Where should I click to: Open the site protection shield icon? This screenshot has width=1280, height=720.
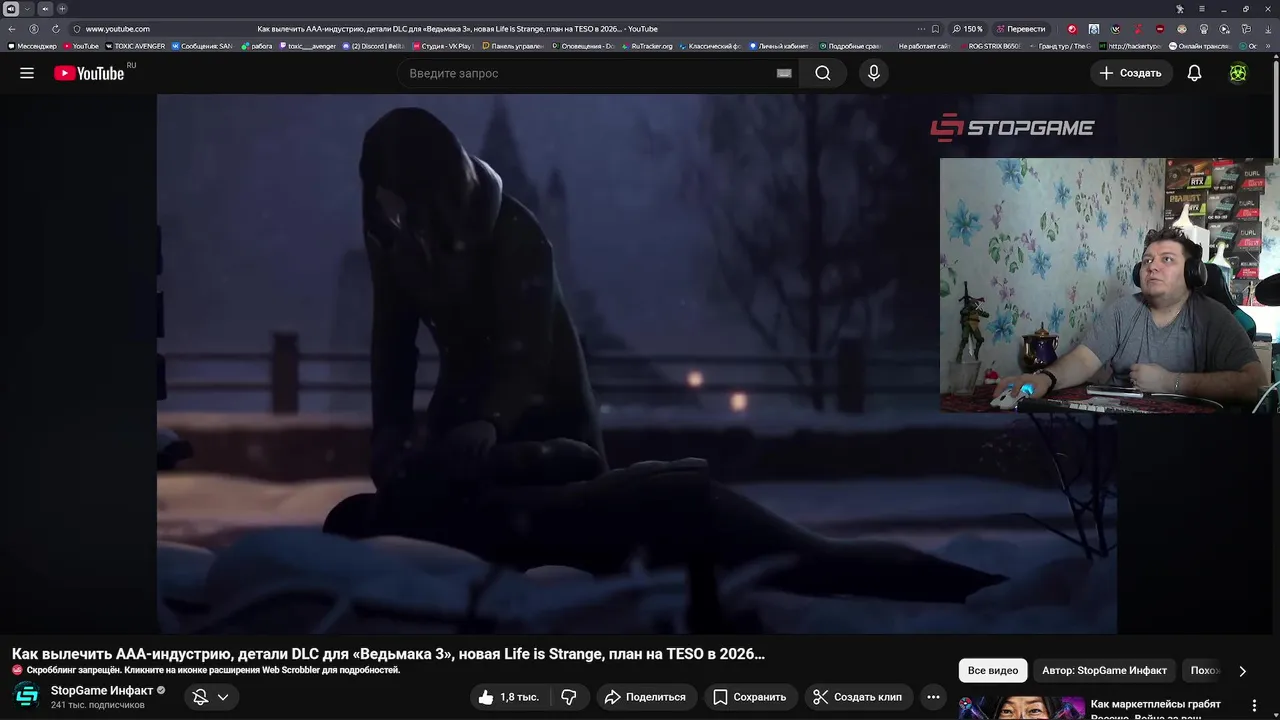tap(77, 29)
